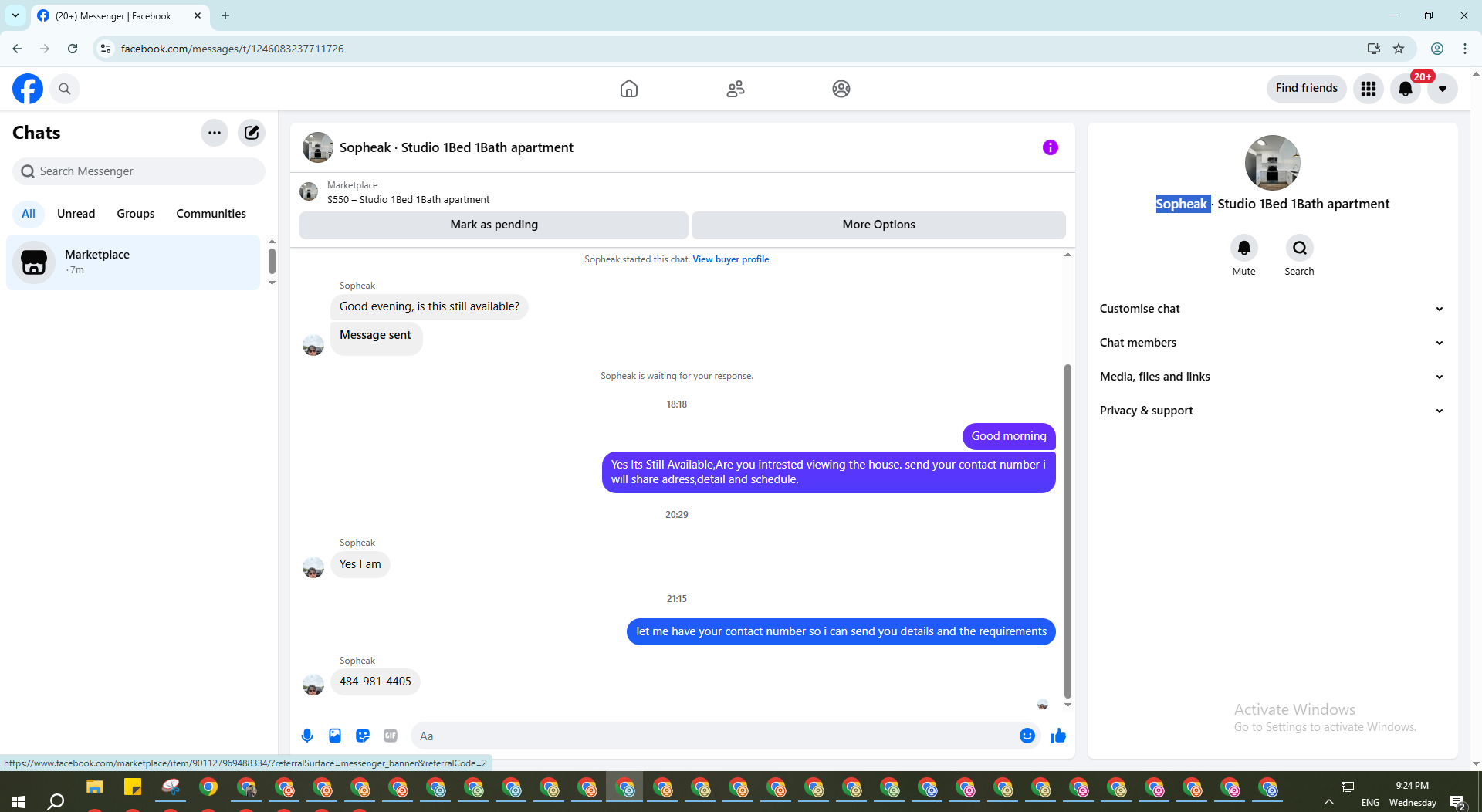Image resolution: width=1482 pixels, height=812 pixels.
Task: Click the Find friends button
Action: (1306, 88)
